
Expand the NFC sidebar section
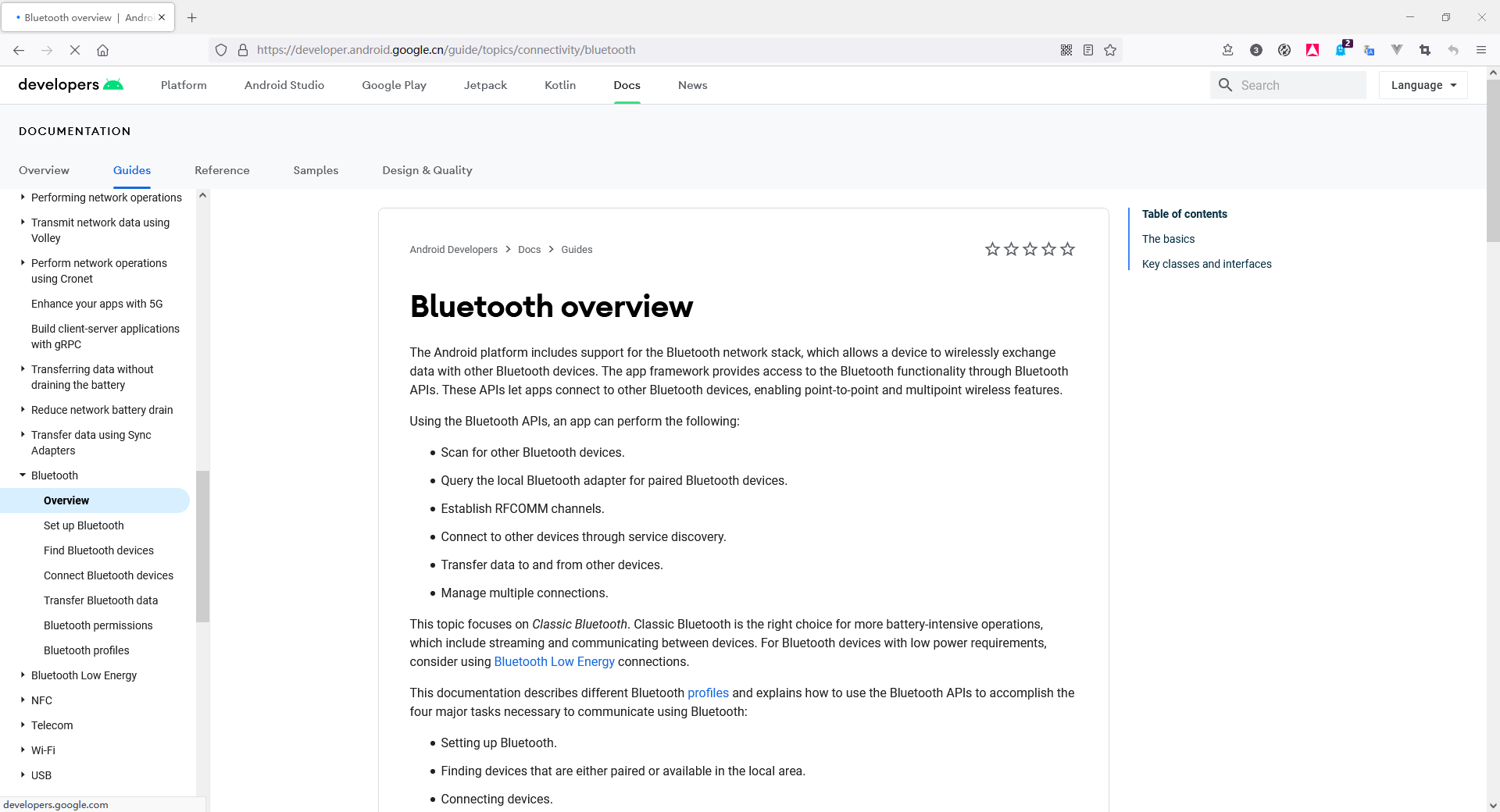coord(23,700)
